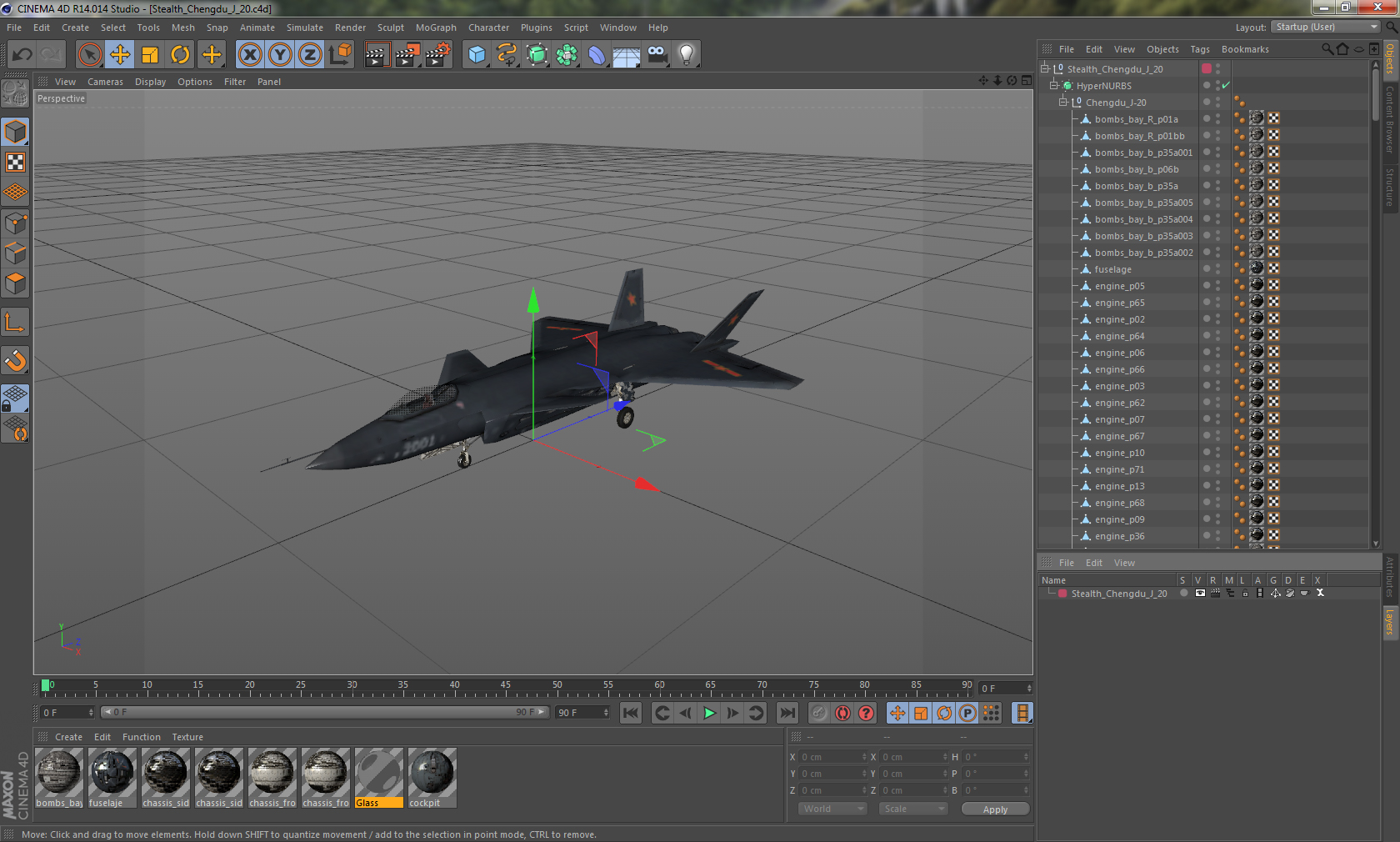The width and height of the screenshot is (1400, 842).
Task: Click the Undo arrow icon
Action: coord(22,55)
